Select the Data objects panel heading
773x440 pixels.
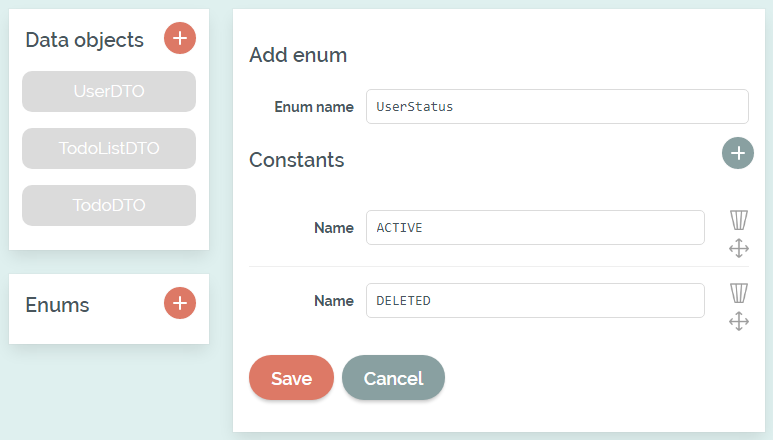[x=84, y=40]
